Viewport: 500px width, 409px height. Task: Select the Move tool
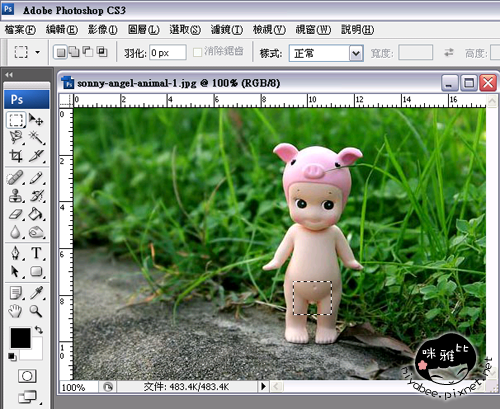point(36,119)
